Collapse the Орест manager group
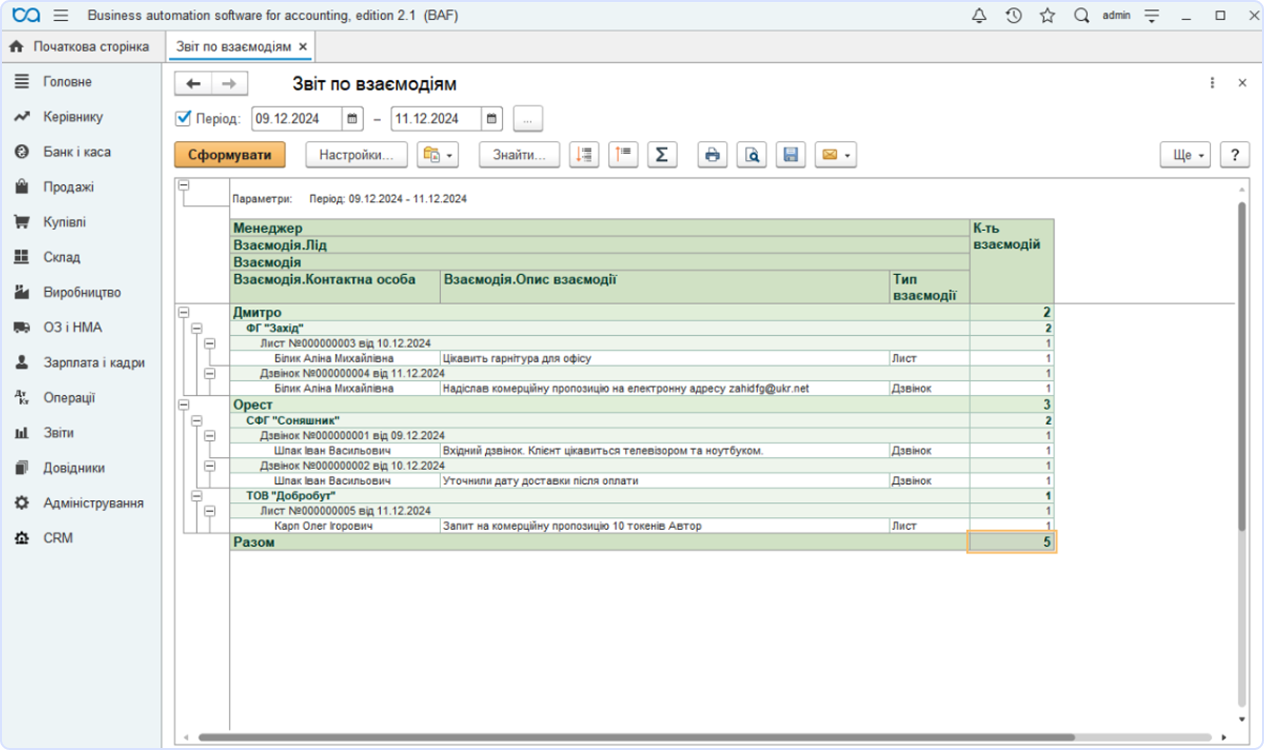 [183, 405]
